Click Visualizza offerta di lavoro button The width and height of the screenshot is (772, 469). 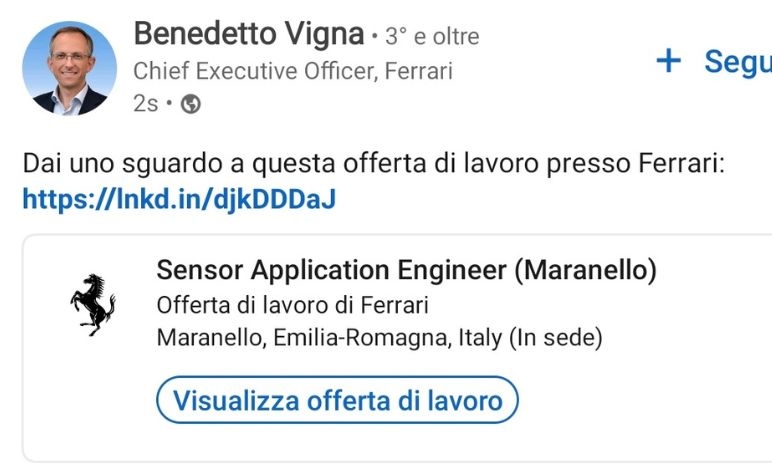337,400
